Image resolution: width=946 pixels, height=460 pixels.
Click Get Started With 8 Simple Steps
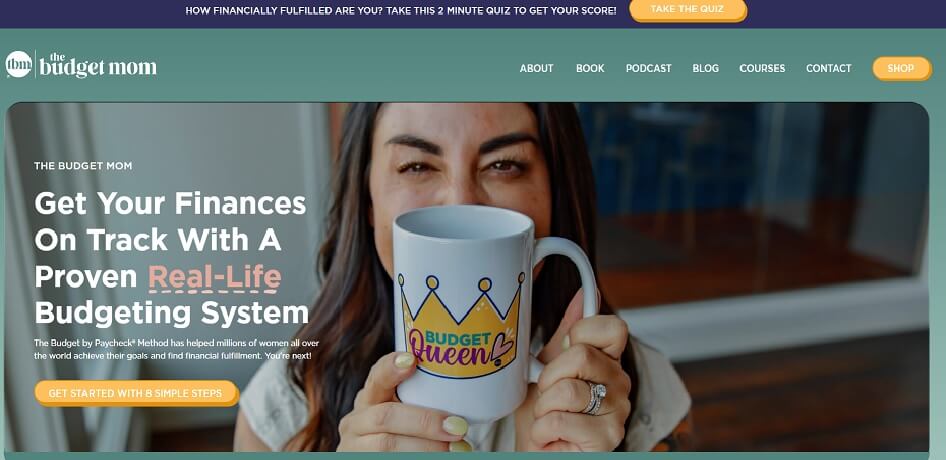136,393
